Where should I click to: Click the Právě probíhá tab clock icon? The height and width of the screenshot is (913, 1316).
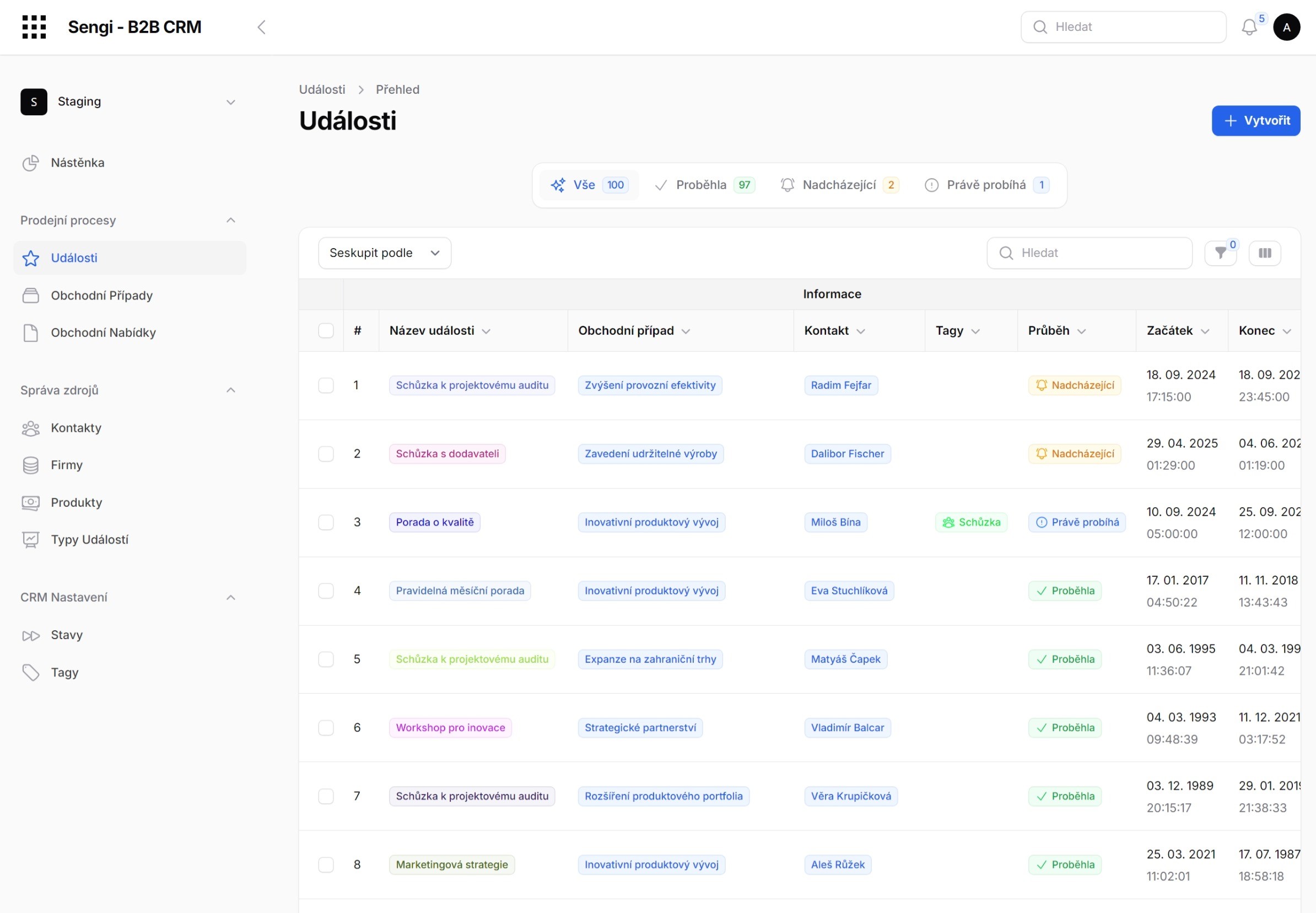point(931,185)
